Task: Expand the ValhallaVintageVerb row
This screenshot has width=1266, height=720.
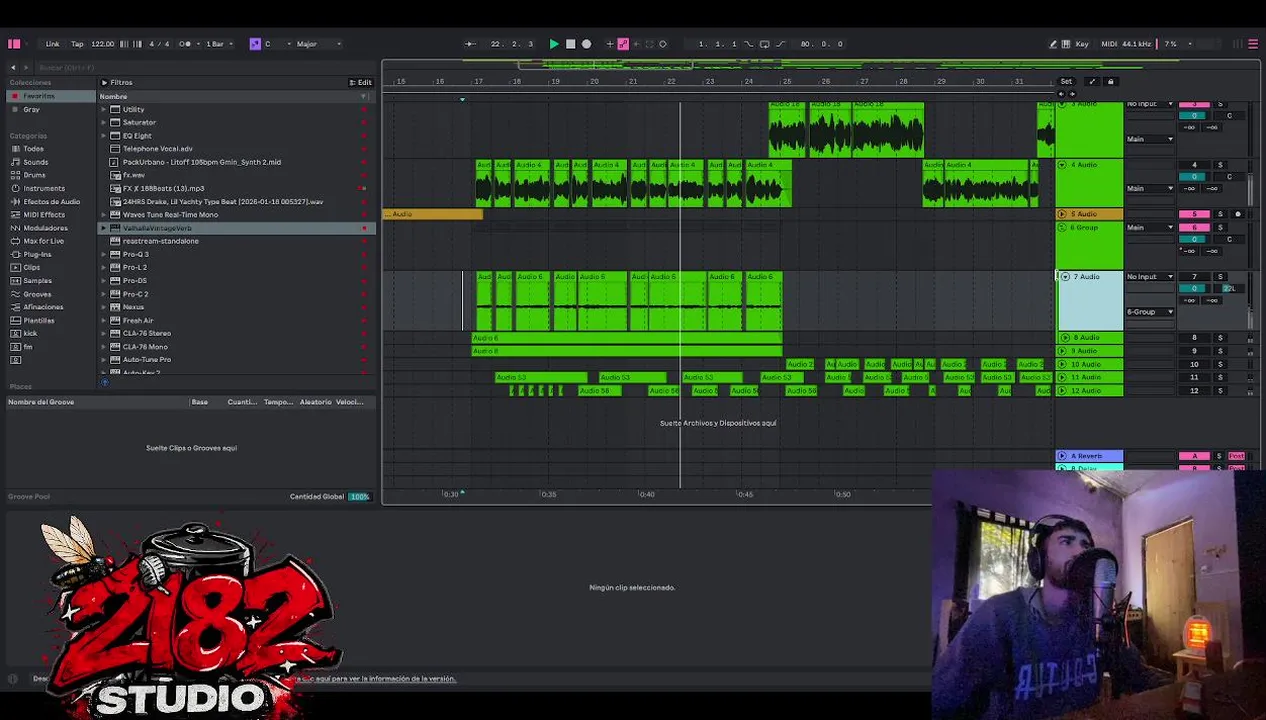Action: [103, 228]
